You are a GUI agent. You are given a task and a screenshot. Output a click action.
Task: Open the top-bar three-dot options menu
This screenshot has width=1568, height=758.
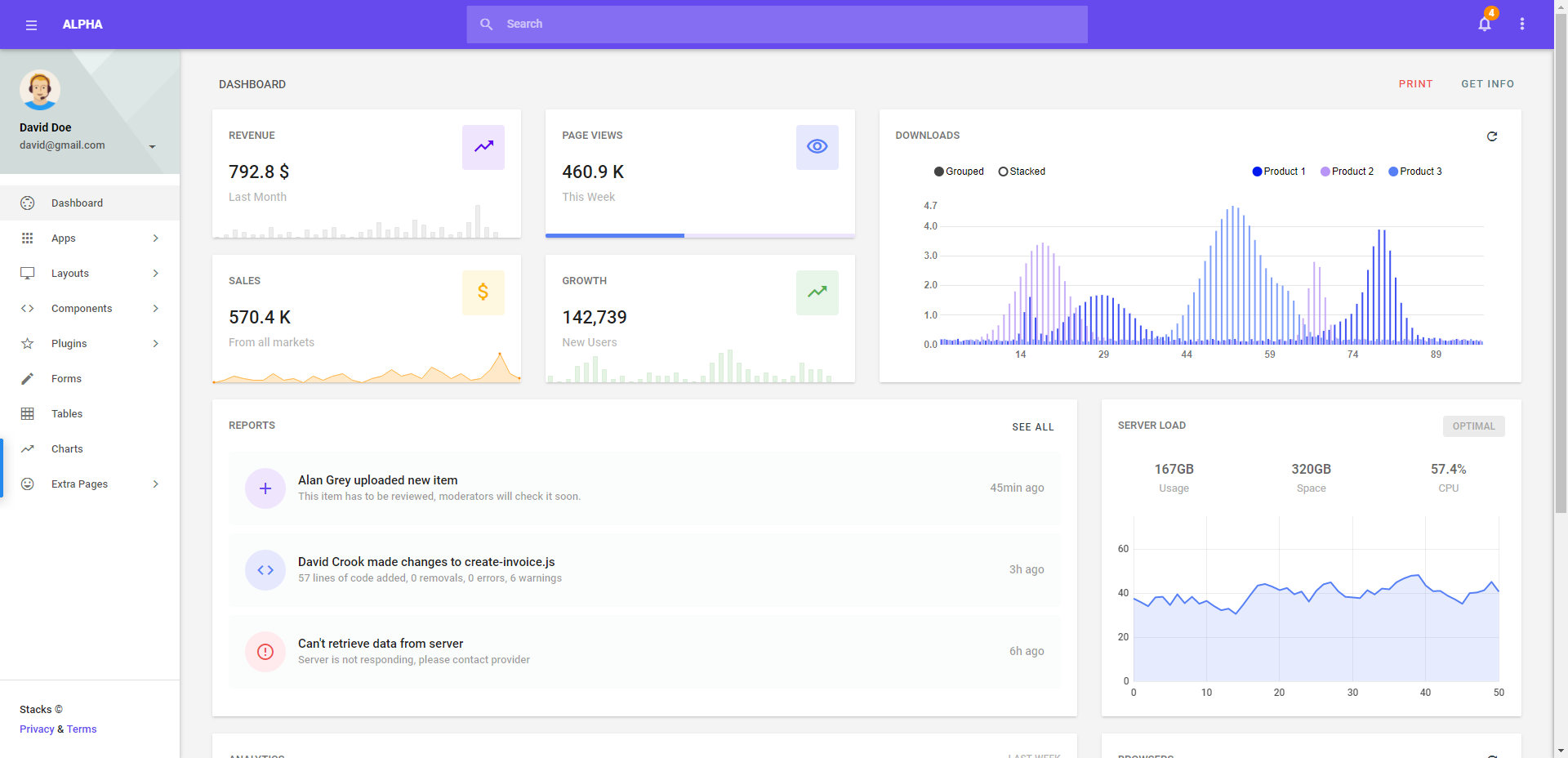click(1522, 24)
